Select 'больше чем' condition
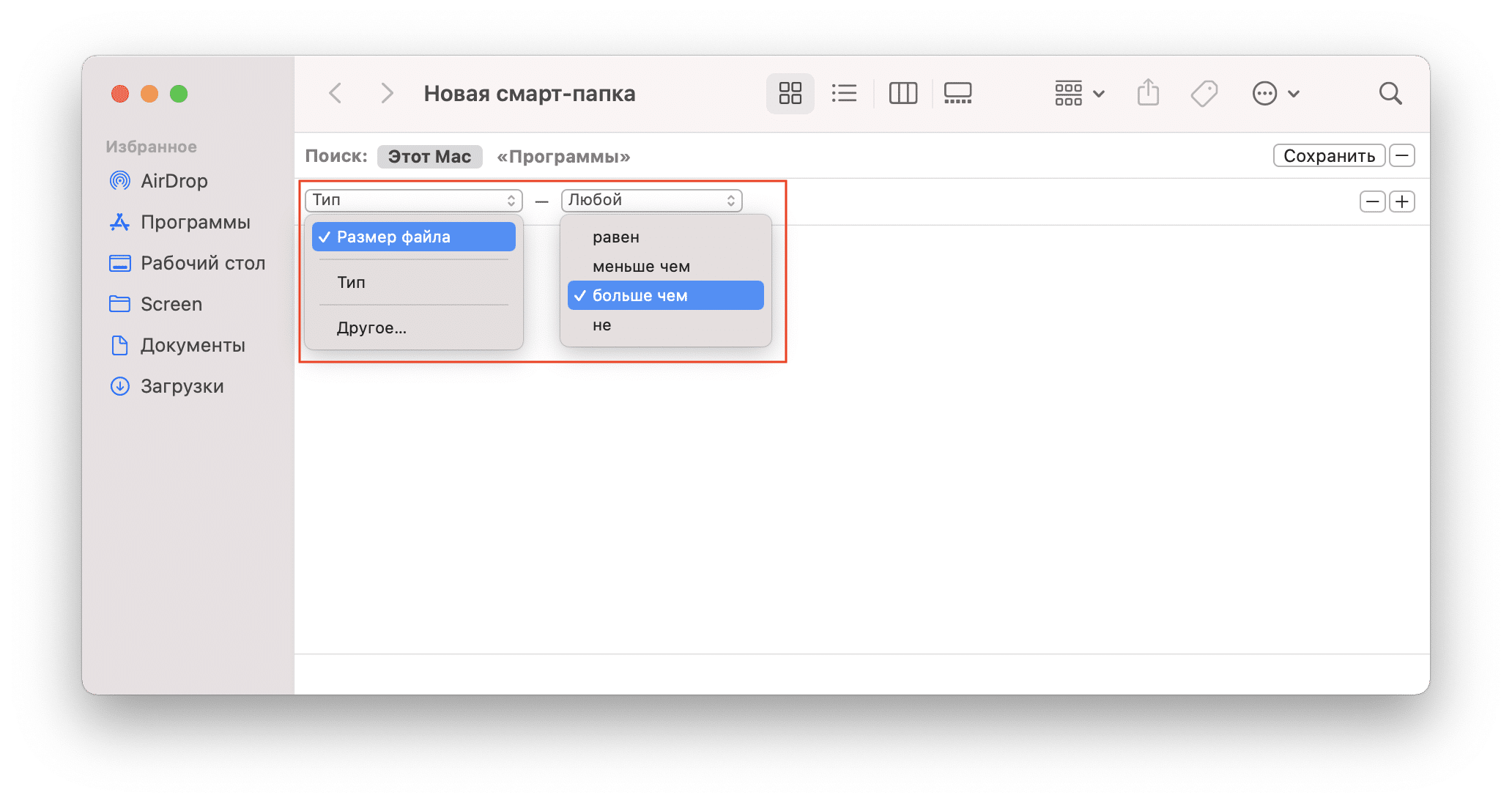The width and height of the screenshot is (1512, 803). coord(664,295)
